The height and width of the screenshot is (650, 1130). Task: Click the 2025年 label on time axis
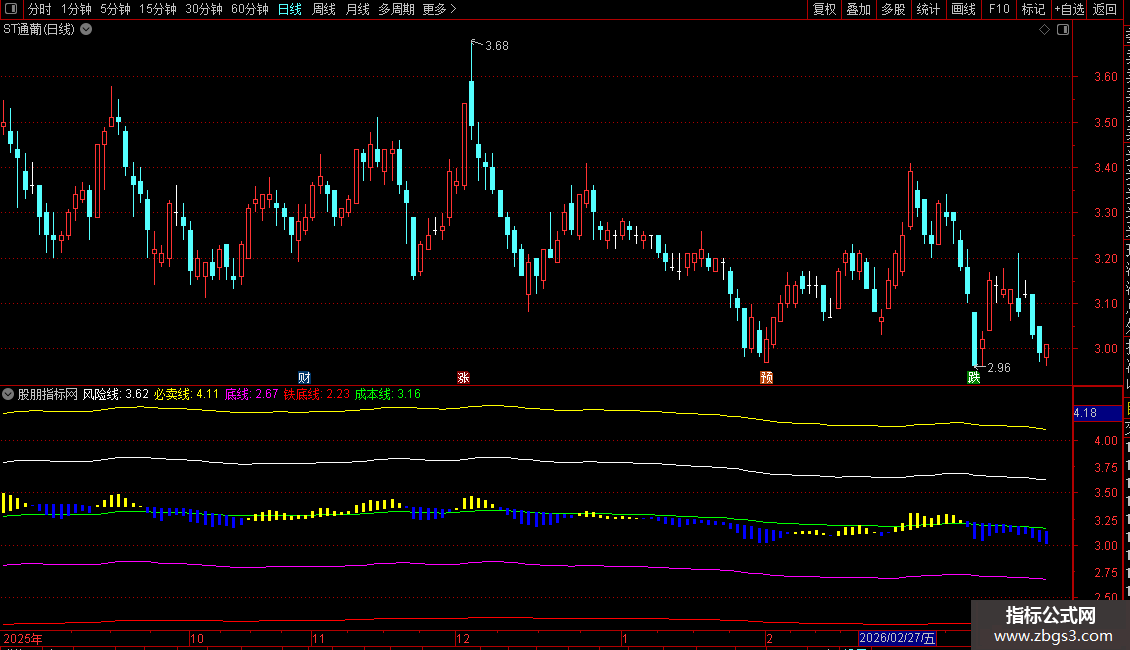23,638
